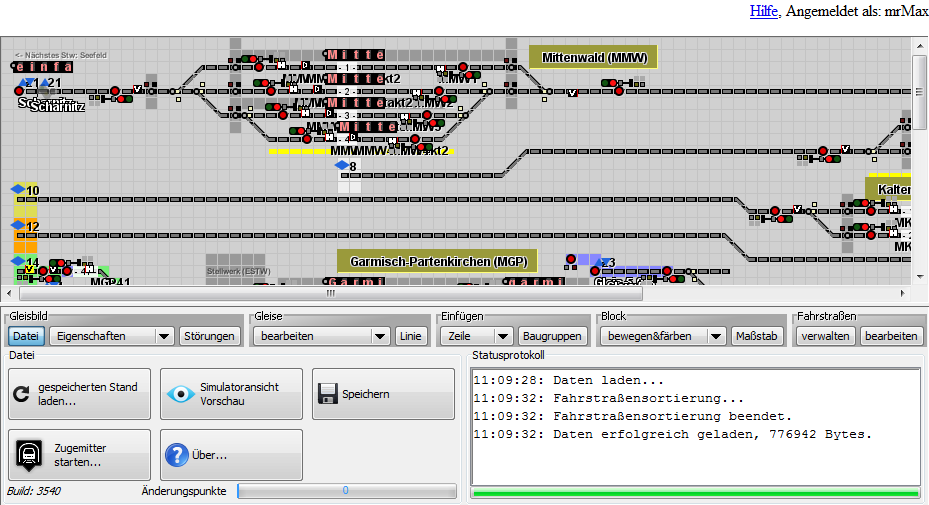Click the orange diamond marker labeled 12
This screenshot has width=929, height=505.
click(17, 226)
